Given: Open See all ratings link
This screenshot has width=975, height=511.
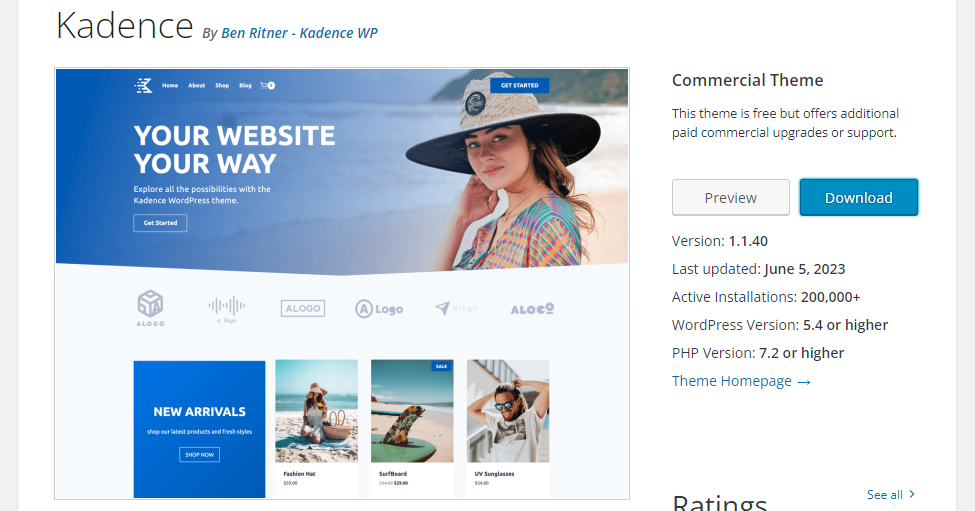Looking at the screenshot, I should point(884,495).
